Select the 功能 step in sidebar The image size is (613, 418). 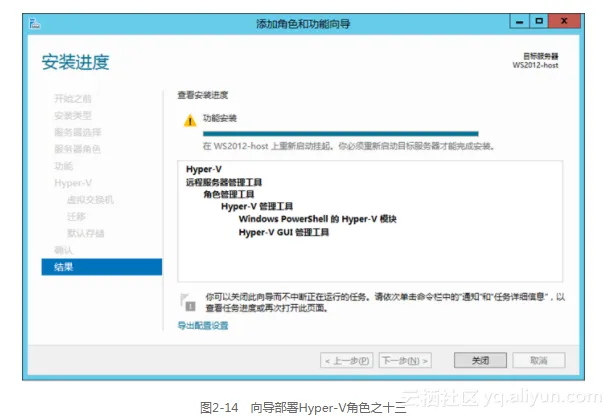(63, 166)
